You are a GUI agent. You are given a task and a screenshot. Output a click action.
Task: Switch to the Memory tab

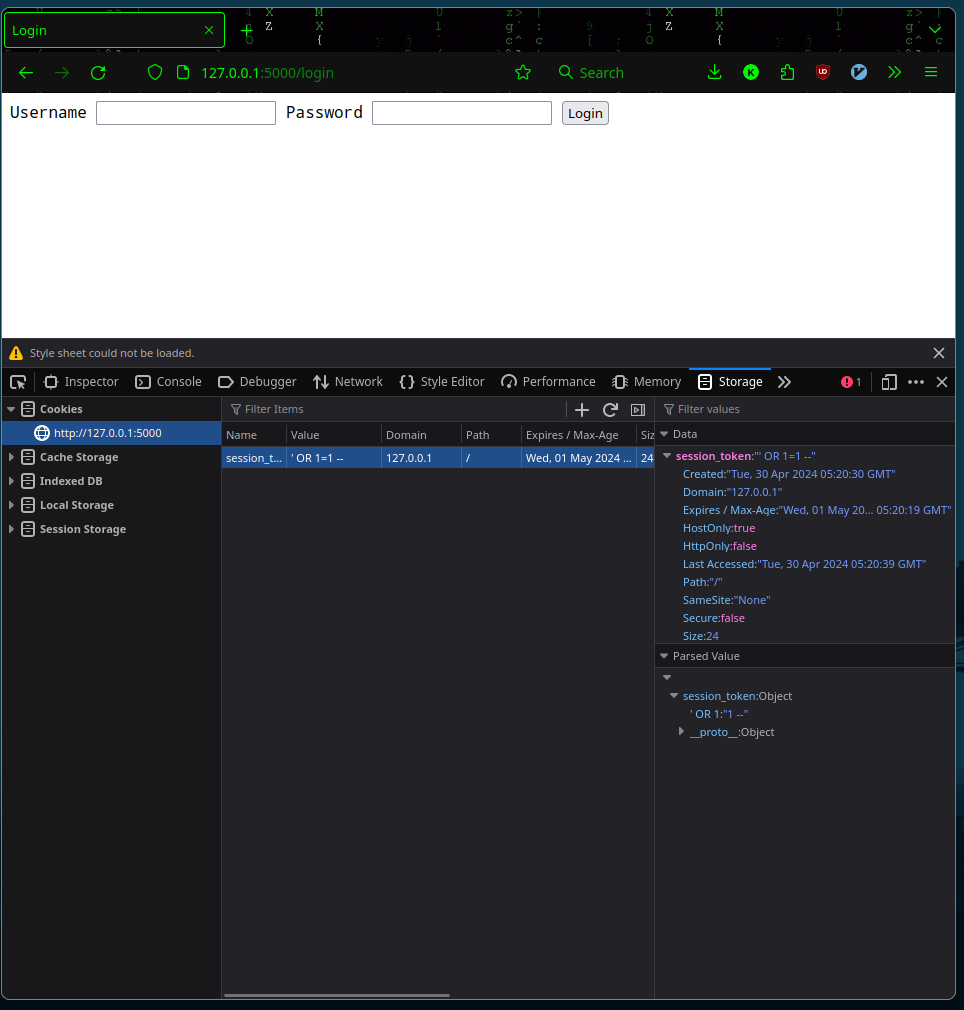pos(647,382)
